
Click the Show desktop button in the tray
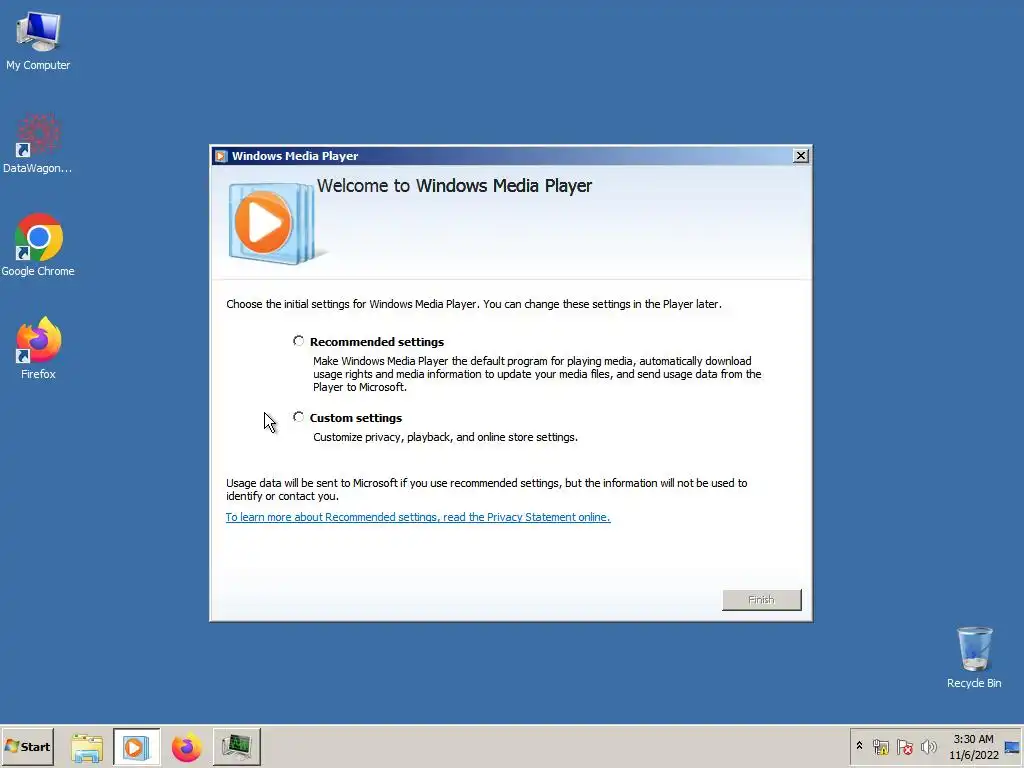coord(1012,746)
